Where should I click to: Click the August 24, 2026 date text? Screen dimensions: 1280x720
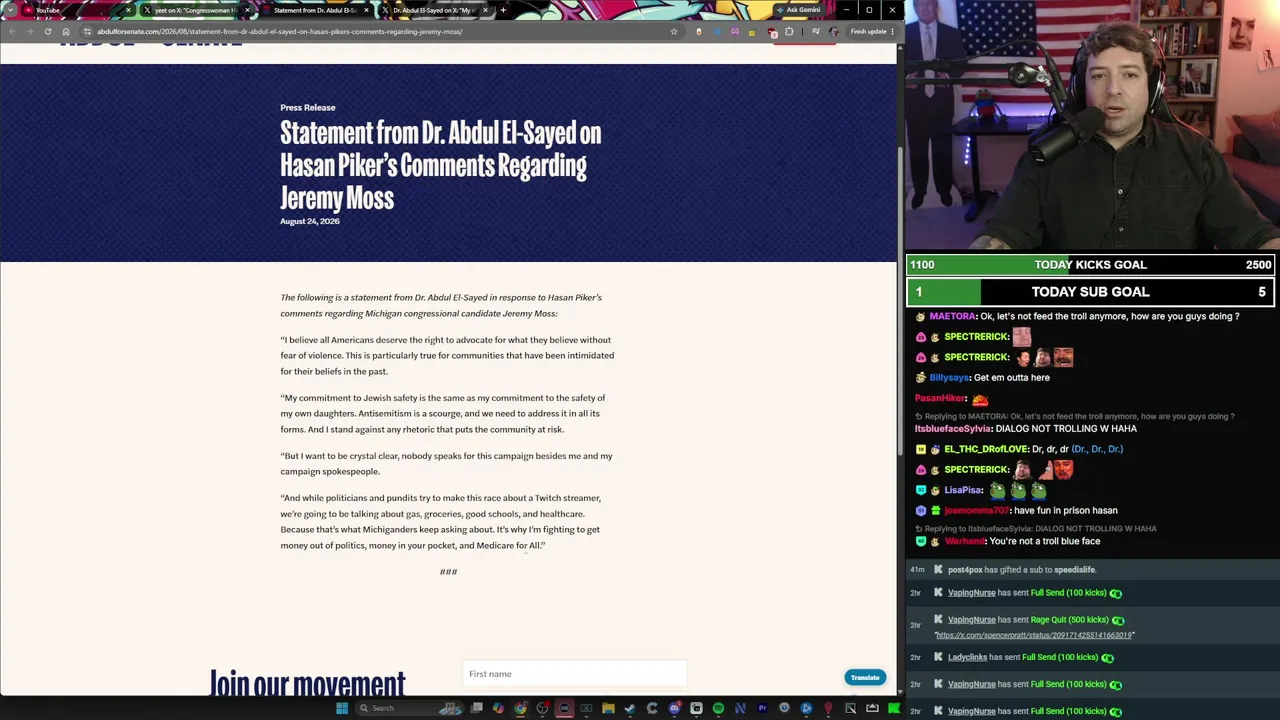[310, 221]
